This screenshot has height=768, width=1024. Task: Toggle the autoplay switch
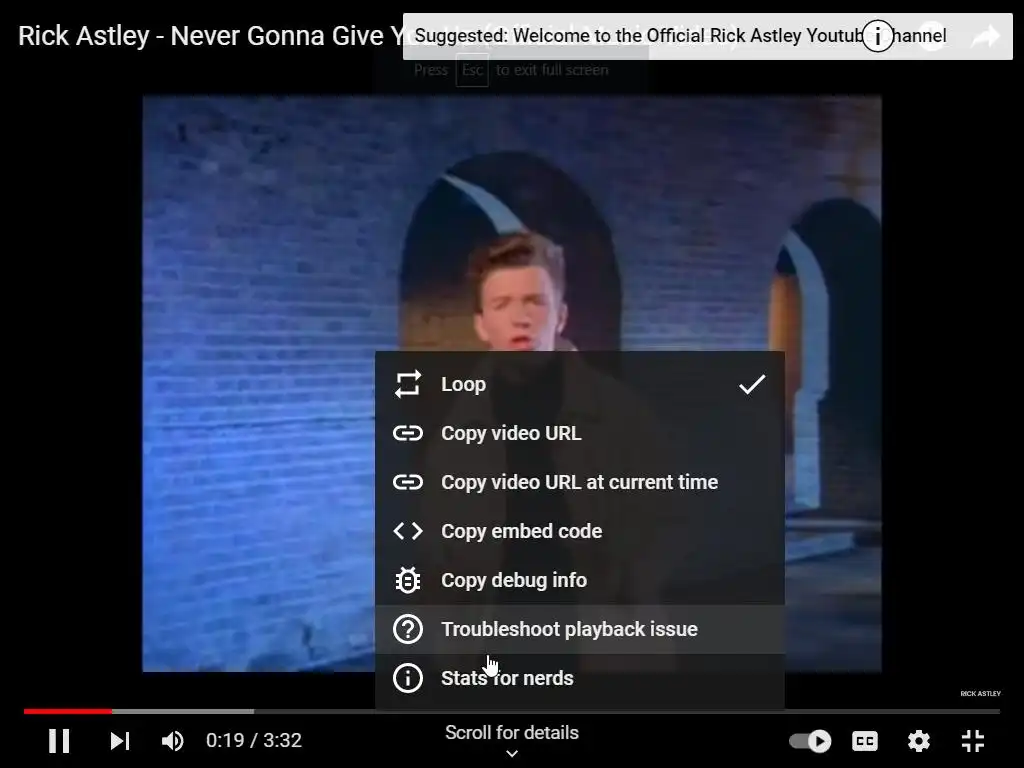pyautogui.click(x=810, y=741)
